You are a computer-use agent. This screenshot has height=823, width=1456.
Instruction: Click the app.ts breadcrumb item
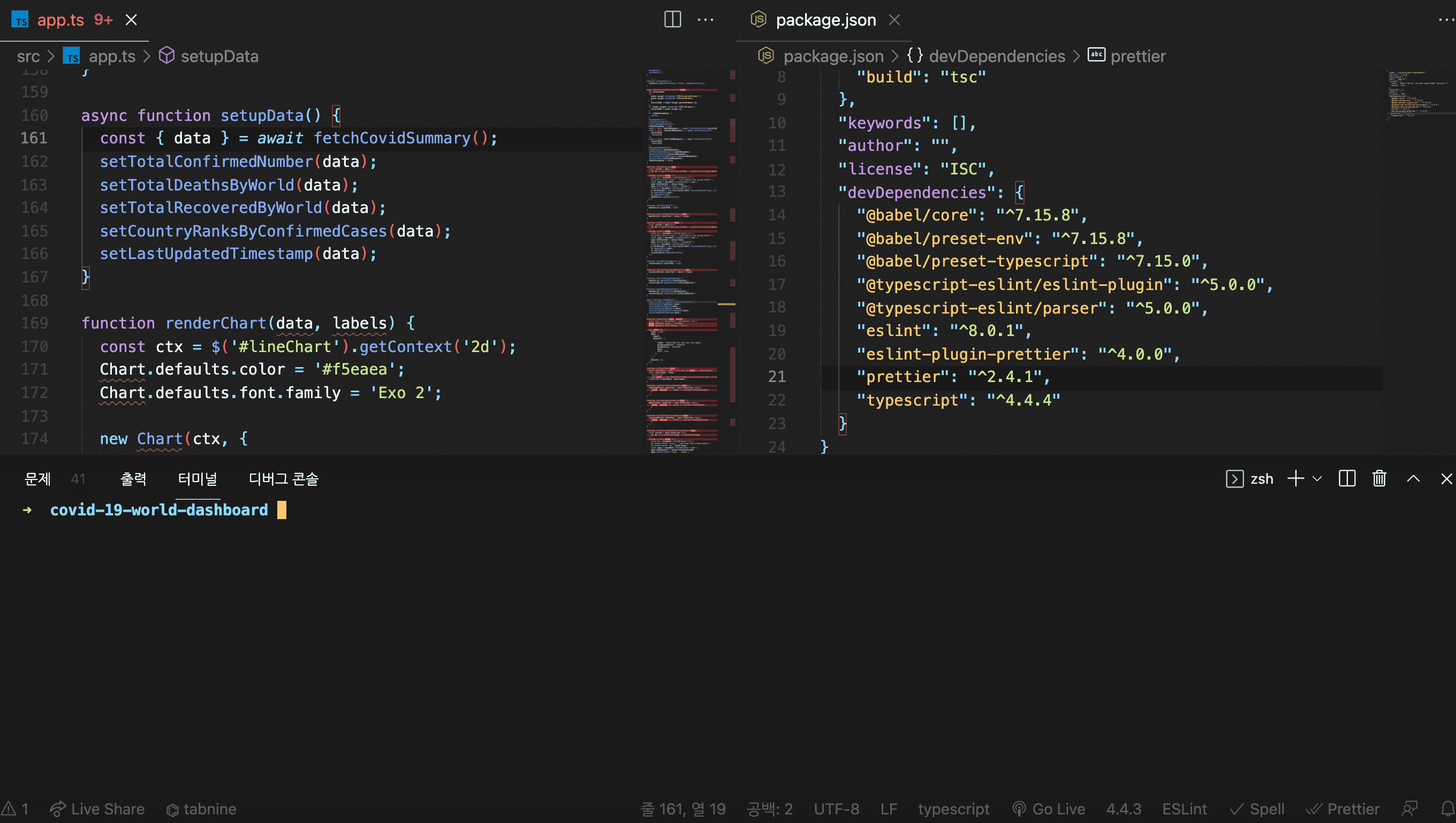pos(112,56)
